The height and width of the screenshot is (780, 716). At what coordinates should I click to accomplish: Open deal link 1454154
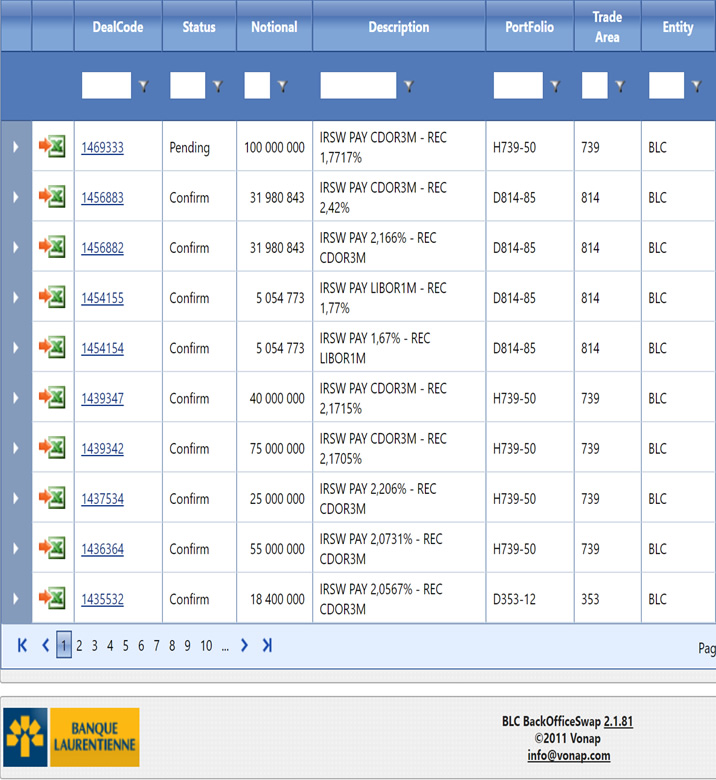[102, 348]
